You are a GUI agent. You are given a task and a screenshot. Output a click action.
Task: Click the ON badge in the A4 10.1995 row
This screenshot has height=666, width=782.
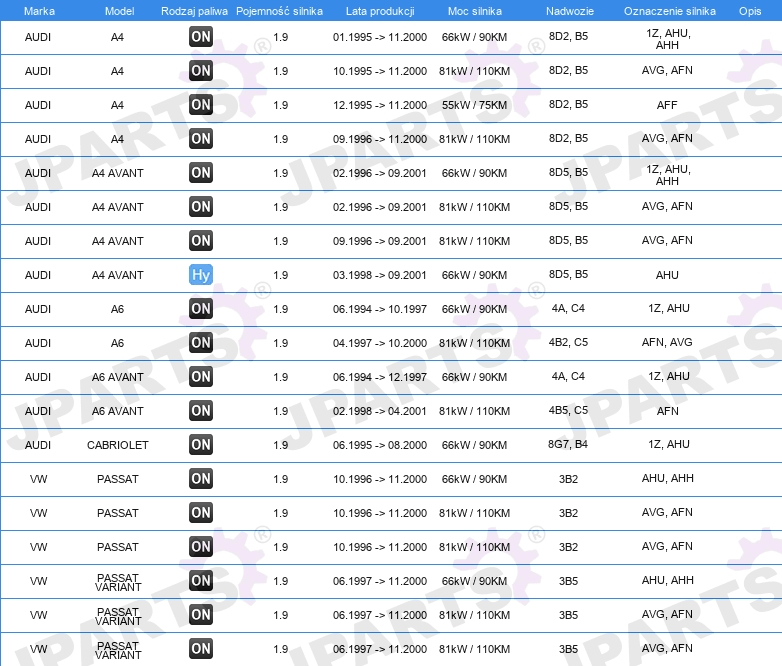tap(200, 70)
